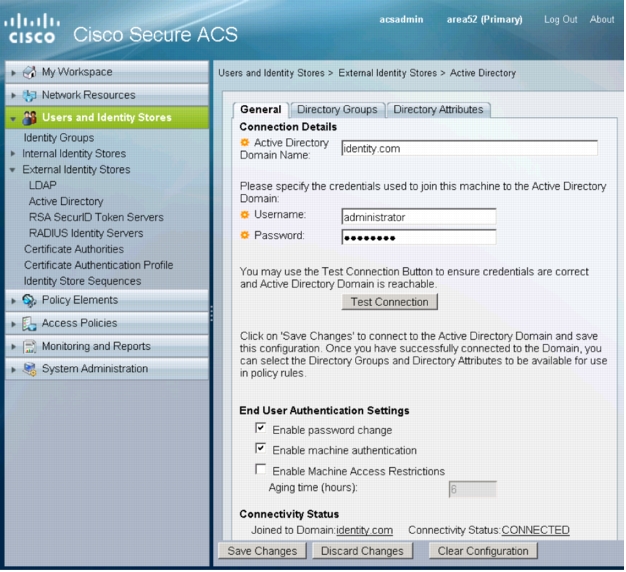Viewport: 626px width, 572px height.
Task: Select Identity Groups in the tree
Action: click(59, 138)
